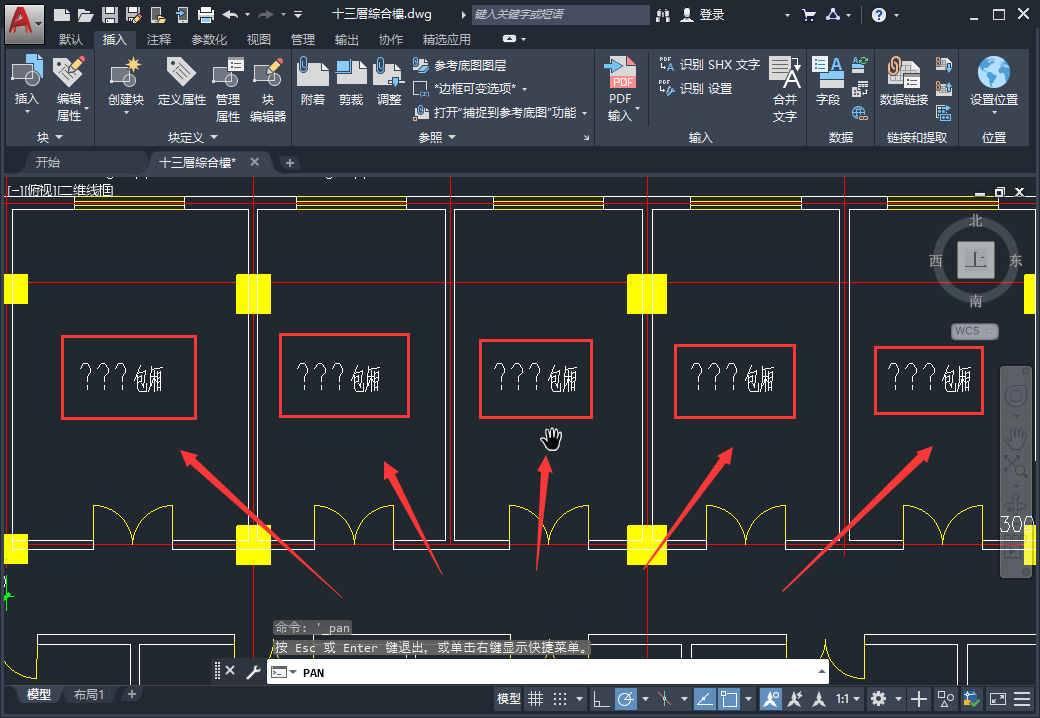Click the Edit Attributes (编辑属性) icon
The width and height of the screenshot is (1040, 718).
coord(69,89)
